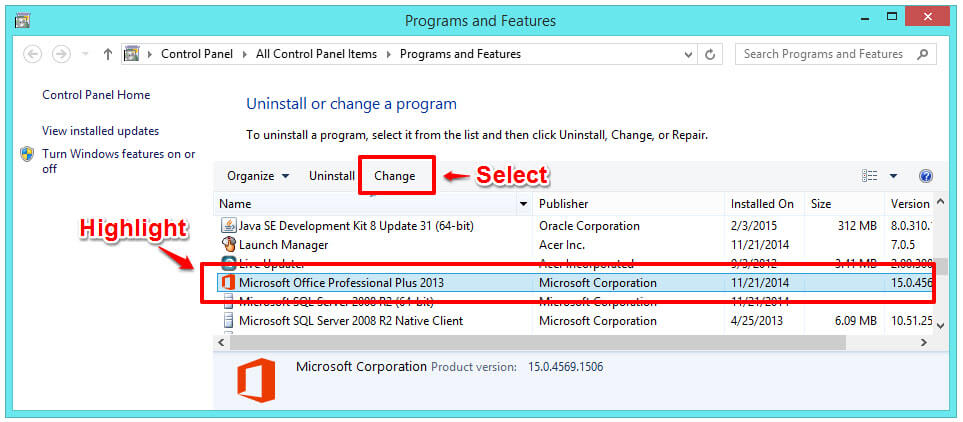Viewport: 963px width, 422px height.
Task: Open Control Panel Home link
Action: coord(96,95)
